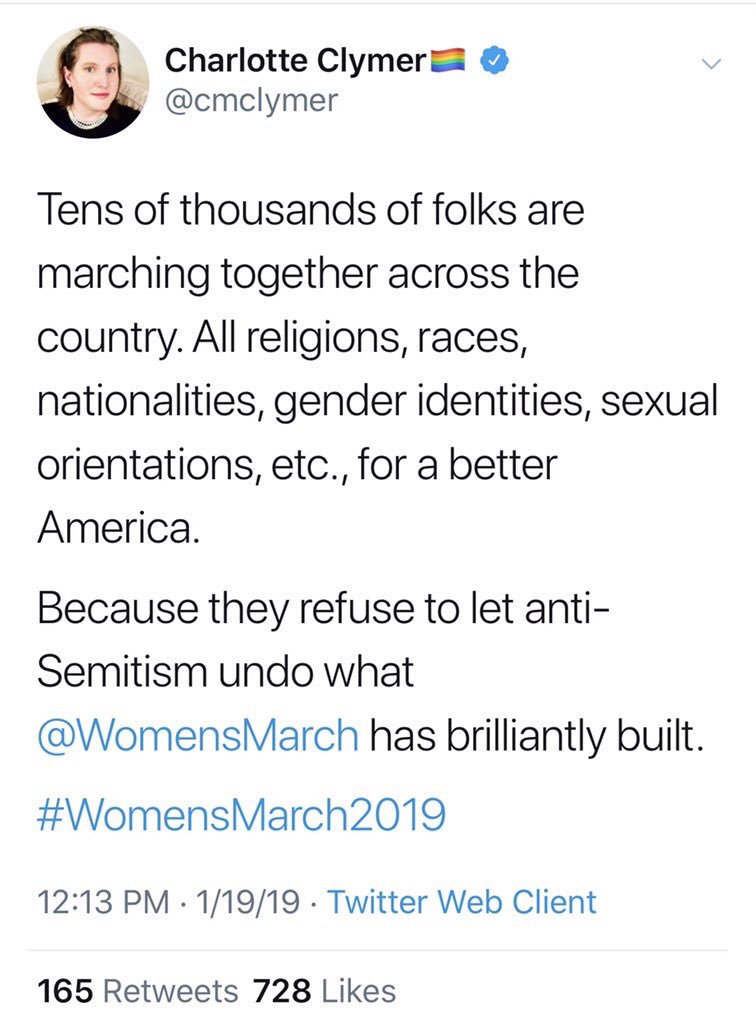Image resolution: width=756 pixels, height=1024 pixels.
Task: Click the blue verified badge
Action: point(495,61)
